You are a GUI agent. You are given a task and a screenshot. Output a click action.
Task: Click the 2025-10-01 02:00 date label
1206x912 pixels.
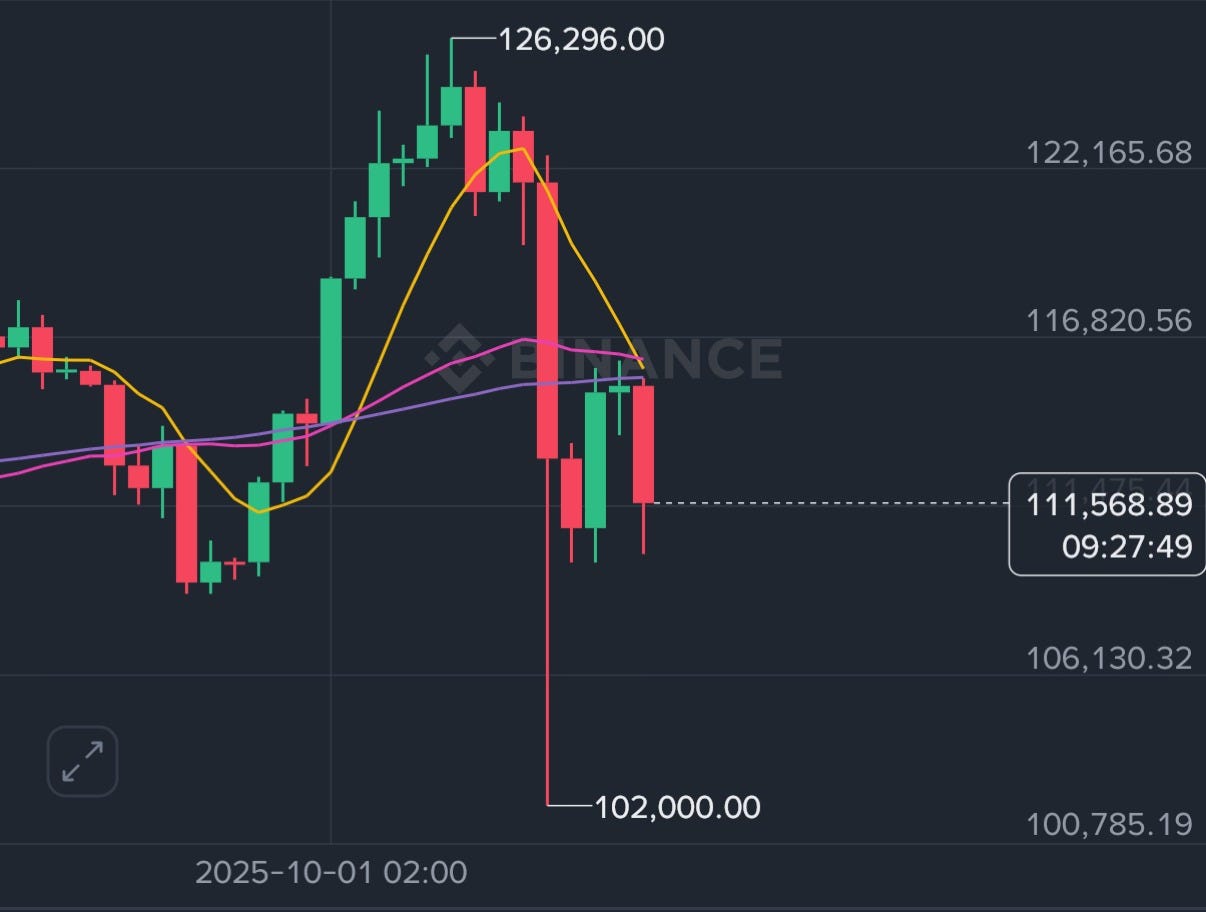tap(331, 871)
